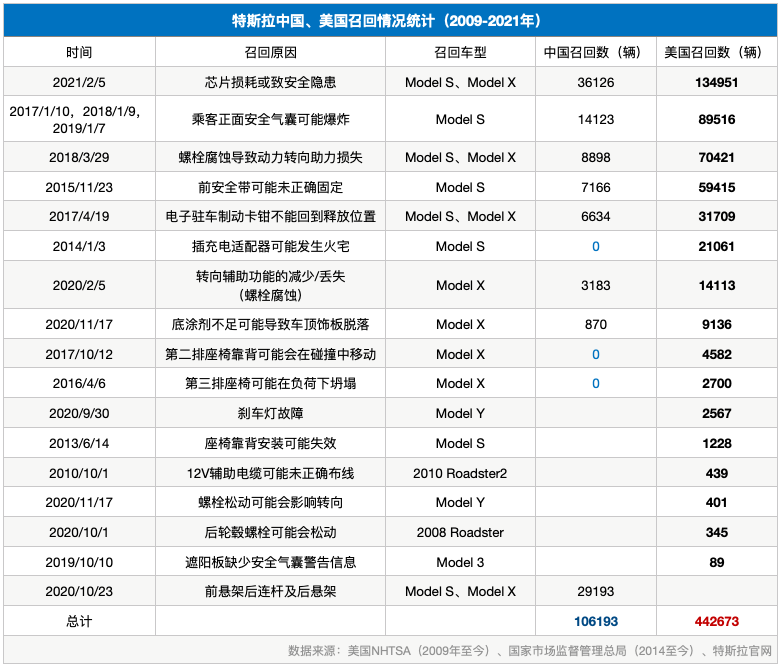Click China recall value 870
The image size is (780, 667).
(x=595, y=324)
